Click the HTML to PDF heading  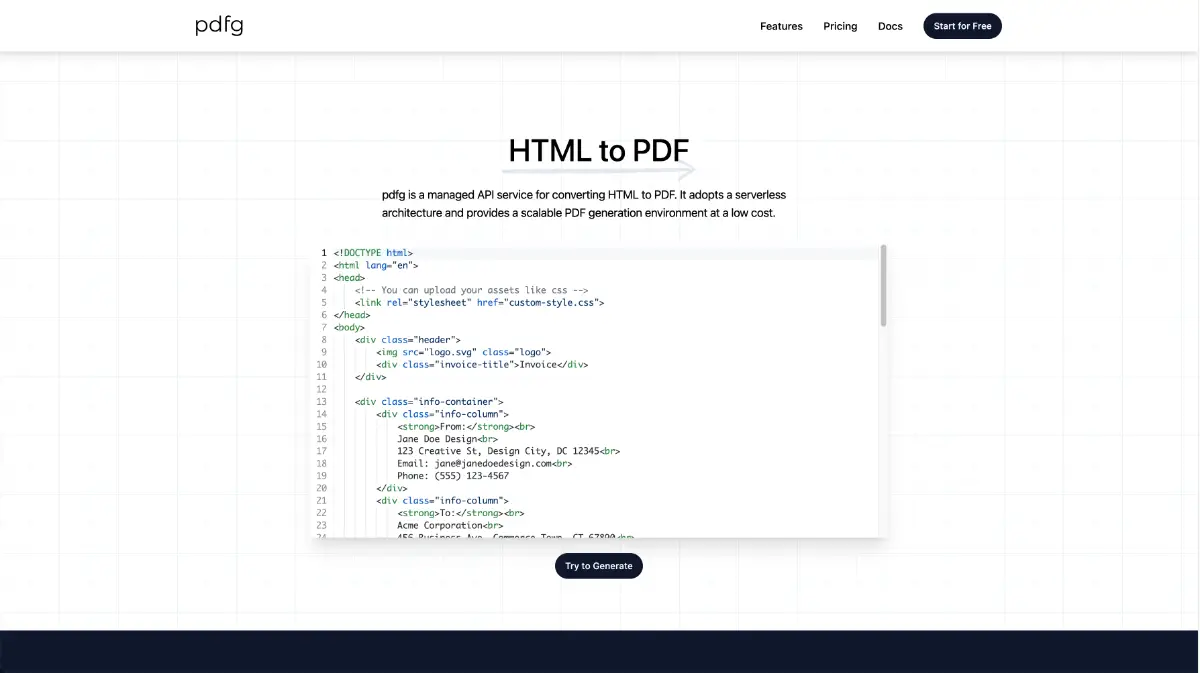tap(599, 151)
